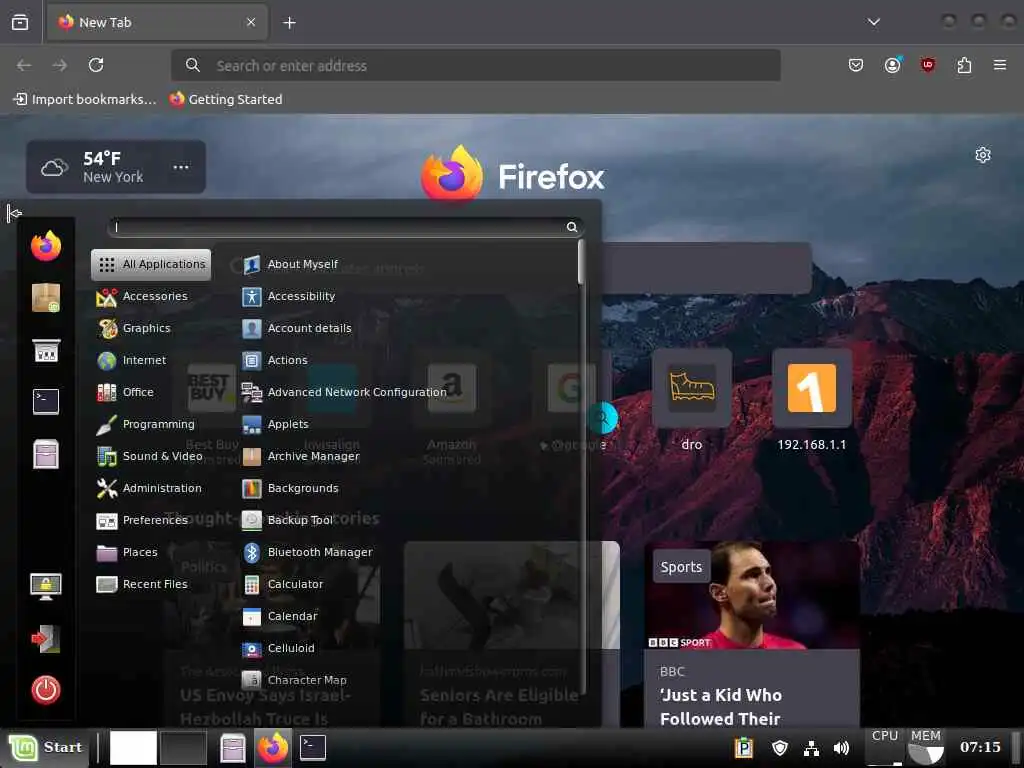This screenshot has width=1024, height=768.
Task: Open a new Firefox tab with the plus
Action: [289, 23]
